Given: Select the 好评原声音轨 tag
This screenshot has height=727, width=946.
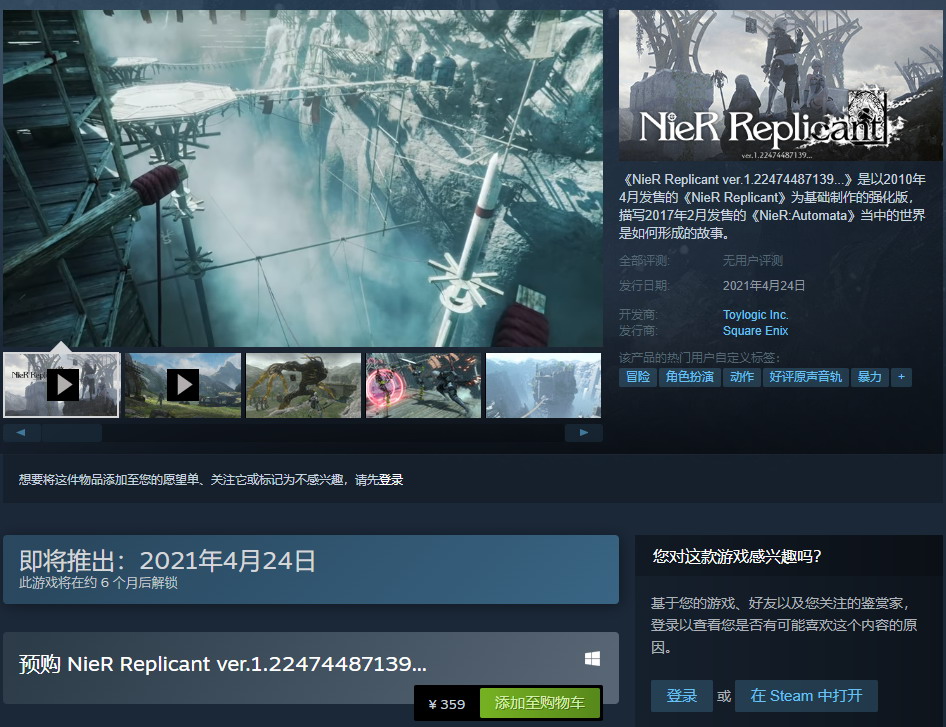Looking at the screenshot, I should click(x=805, y=377).
